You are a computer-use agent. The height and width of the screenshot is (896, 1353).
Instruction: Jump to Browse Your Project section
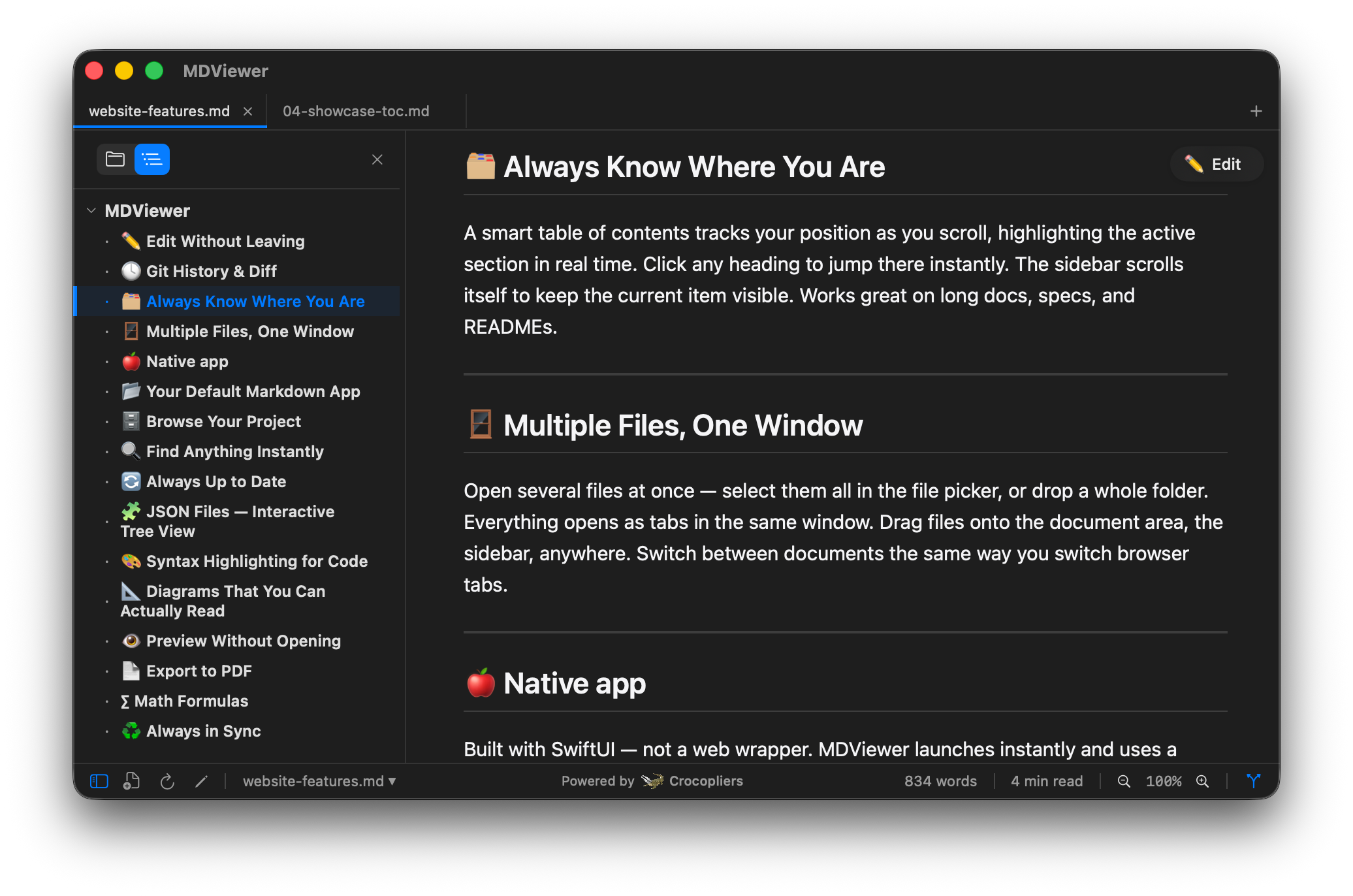238,421
